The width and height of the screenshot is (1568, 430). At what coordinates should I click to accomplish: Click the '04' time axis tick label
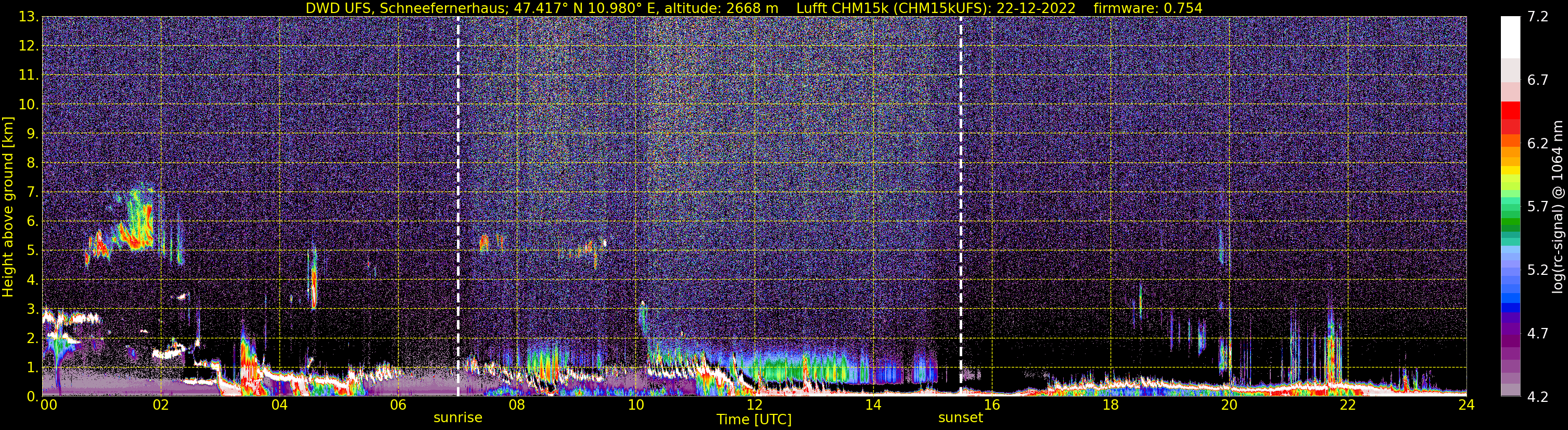click(279, 405)
